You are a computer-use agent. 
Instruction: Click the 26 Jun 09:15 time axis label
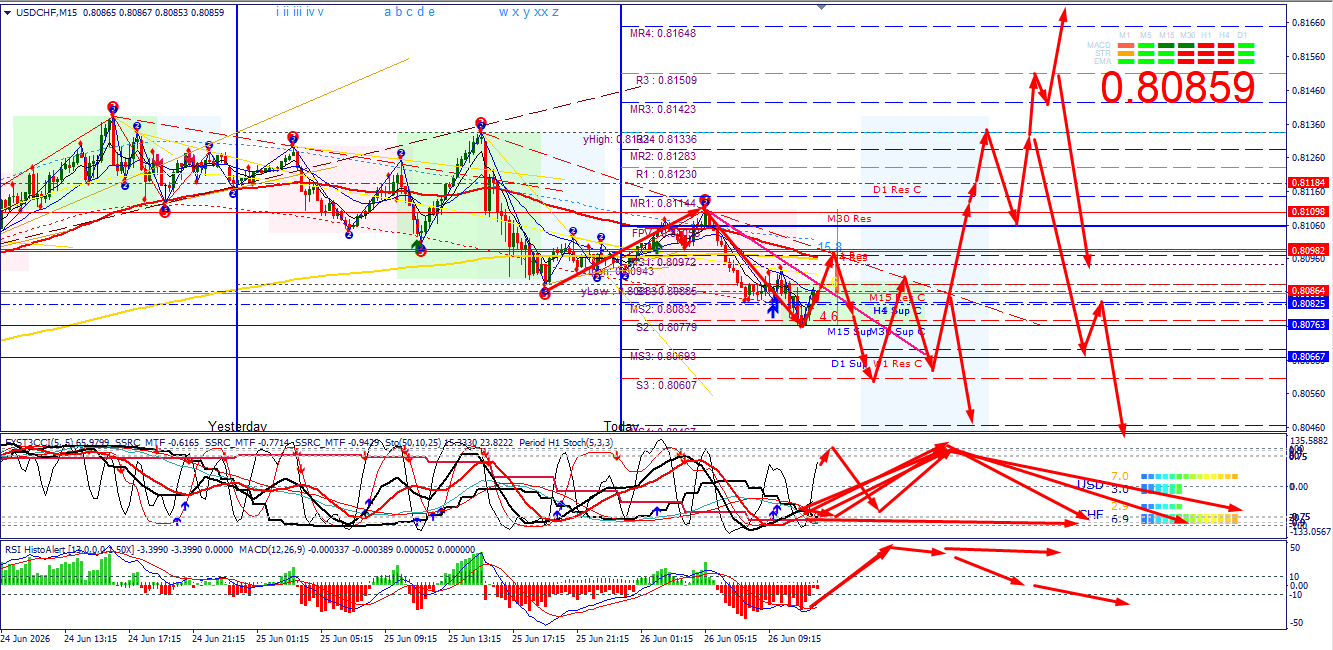[x=793, y=637]
